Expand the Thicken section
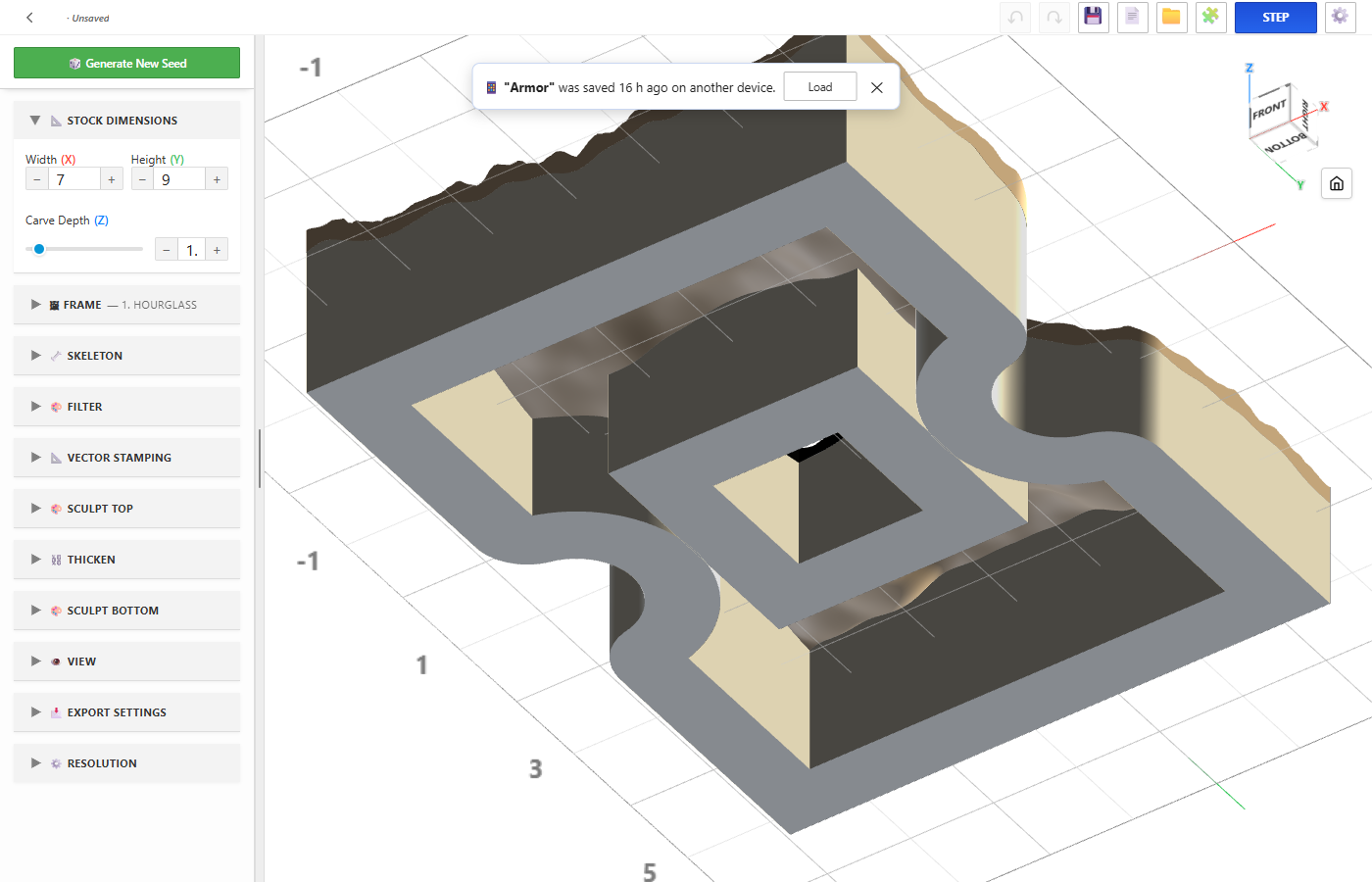1372x882 pixels. coord(126,560)
